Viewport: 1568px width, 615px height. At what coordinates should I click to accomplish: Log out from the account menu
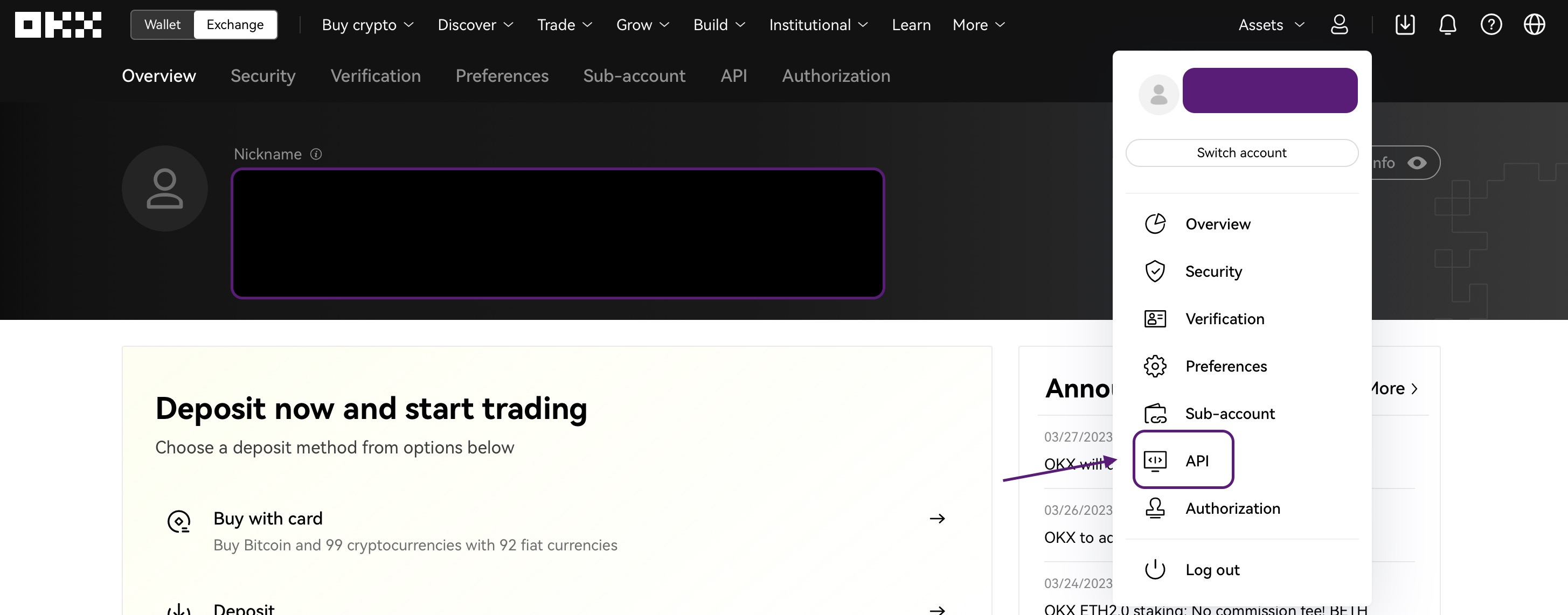click(x=1211, y=570)
